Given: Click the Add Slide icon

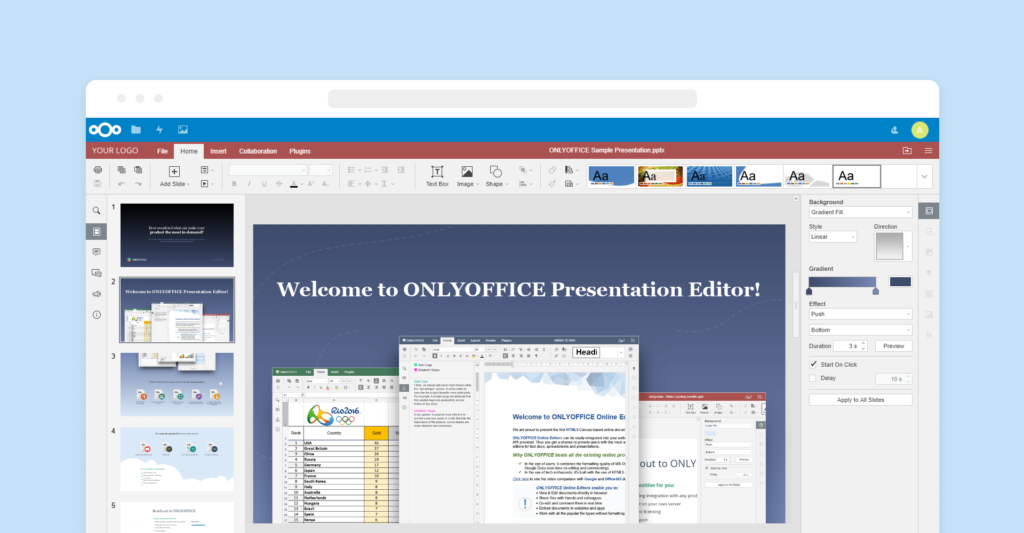Looking at the screenshot, I should pos(174,172).
